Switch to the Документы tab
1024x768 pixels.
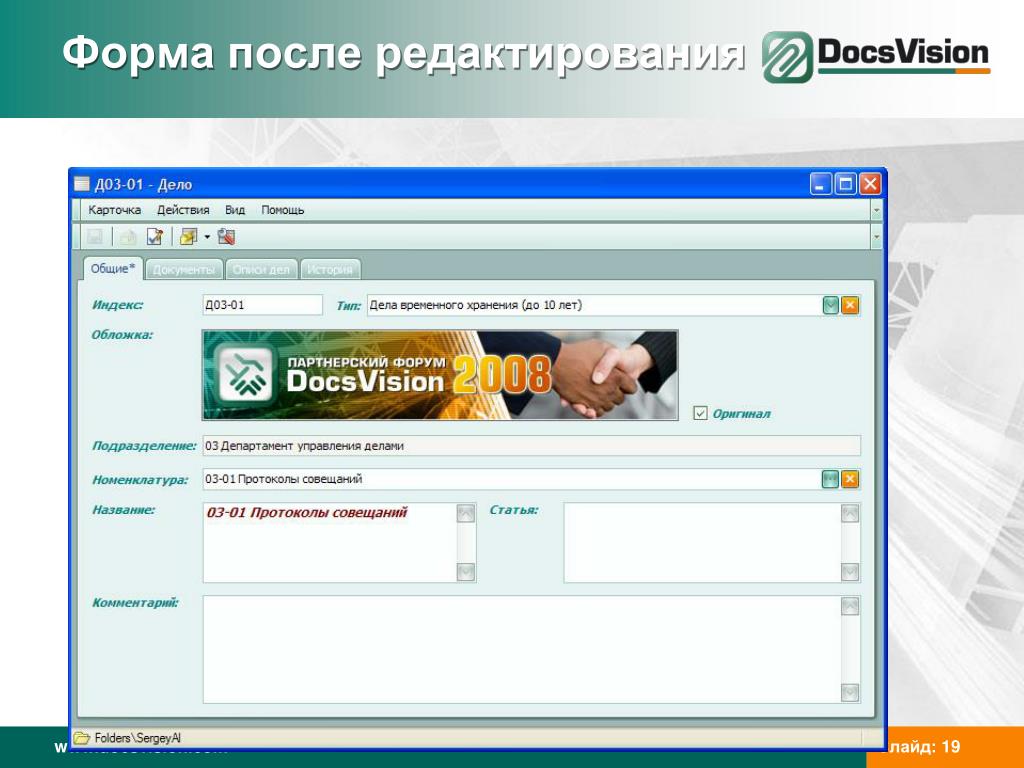tap(184, 270)
